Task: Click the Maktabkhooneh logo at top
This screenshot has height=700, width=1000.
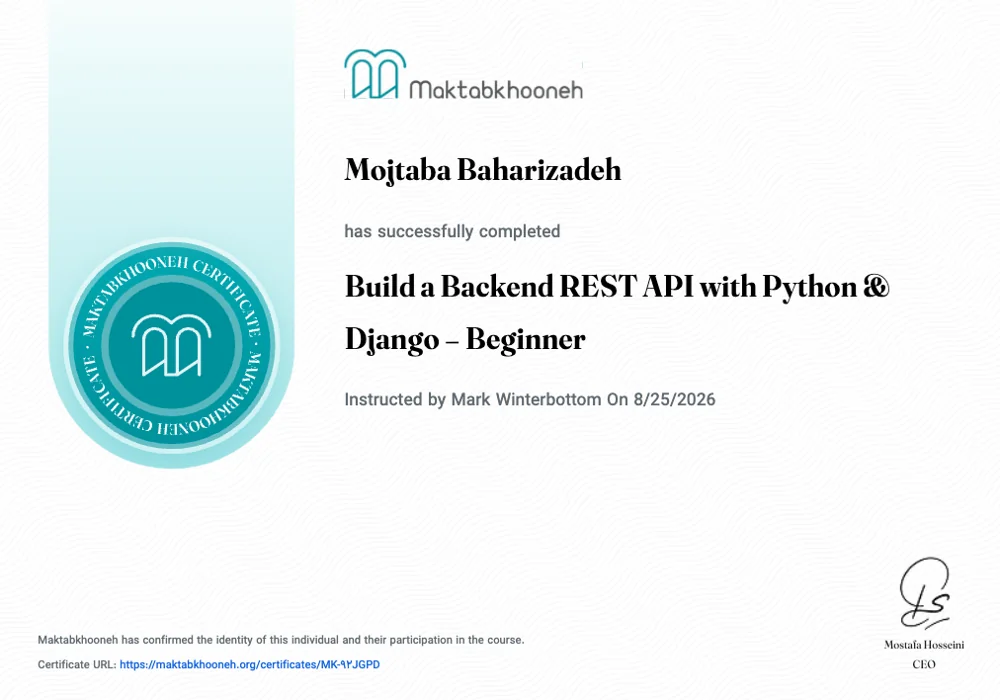Action: click(x=464, y=75)
